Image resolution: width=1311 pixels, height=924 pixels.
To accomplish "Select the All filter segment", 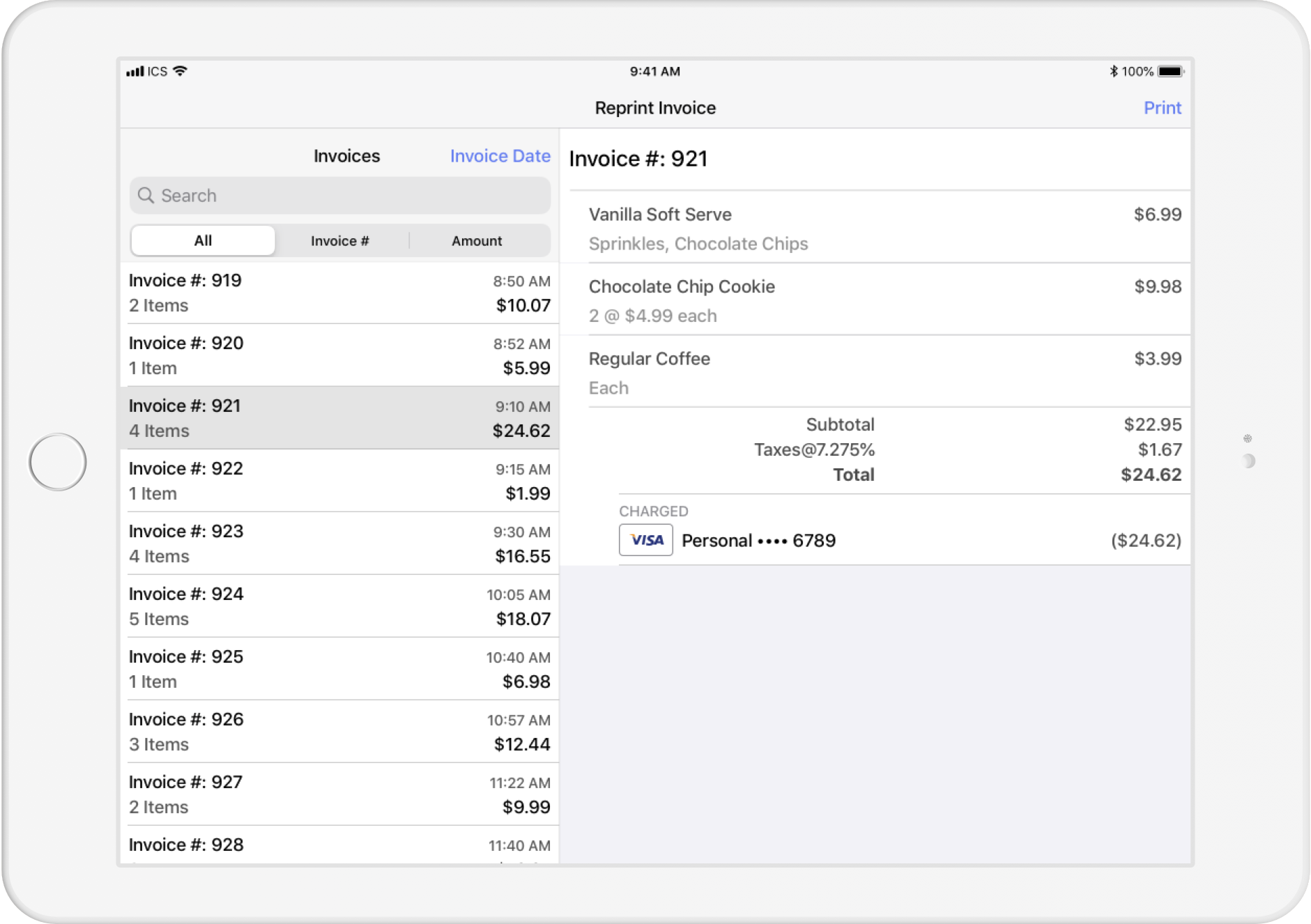I will coord(203,240).
